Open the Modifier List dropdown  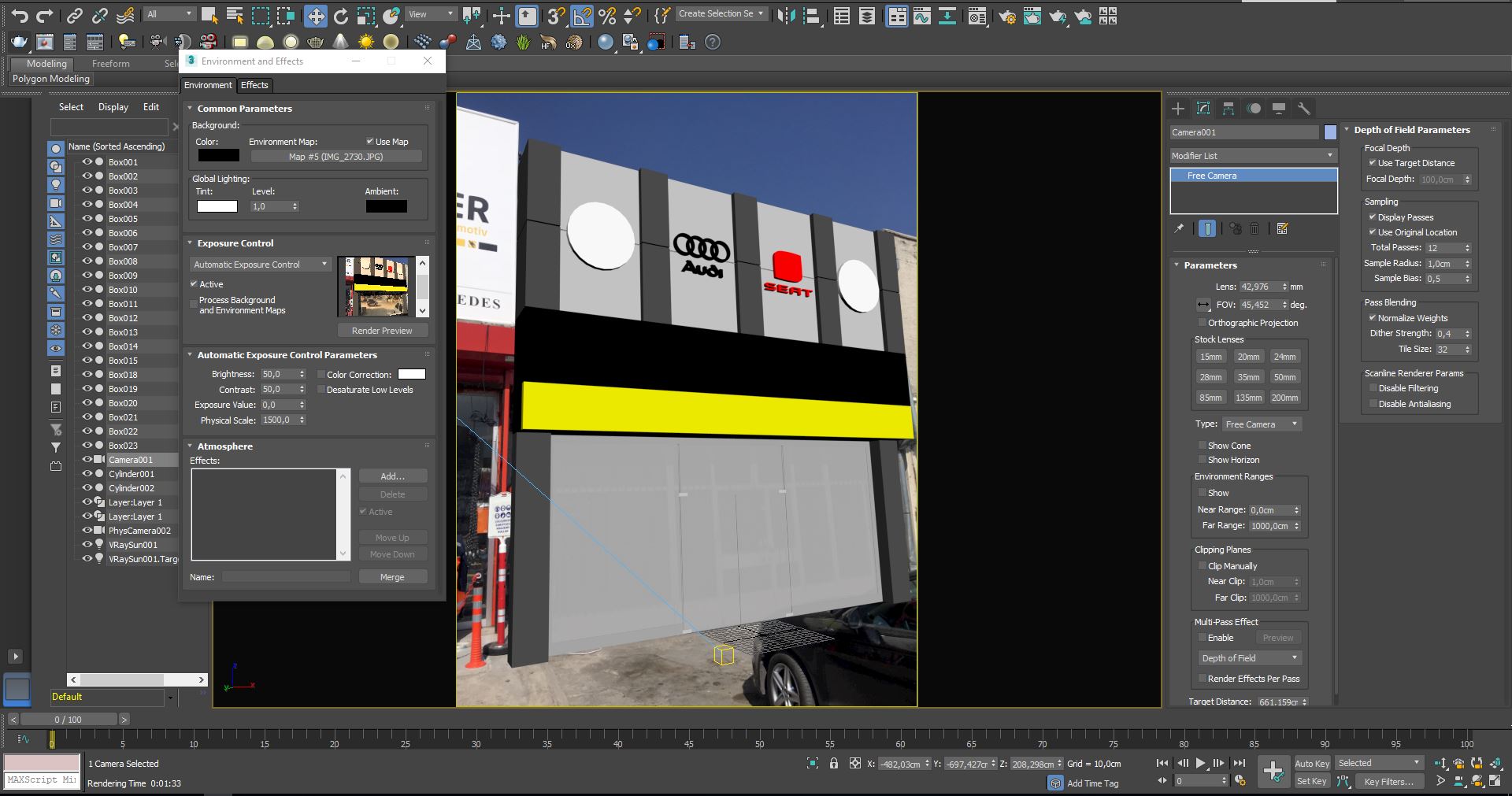1329,155
